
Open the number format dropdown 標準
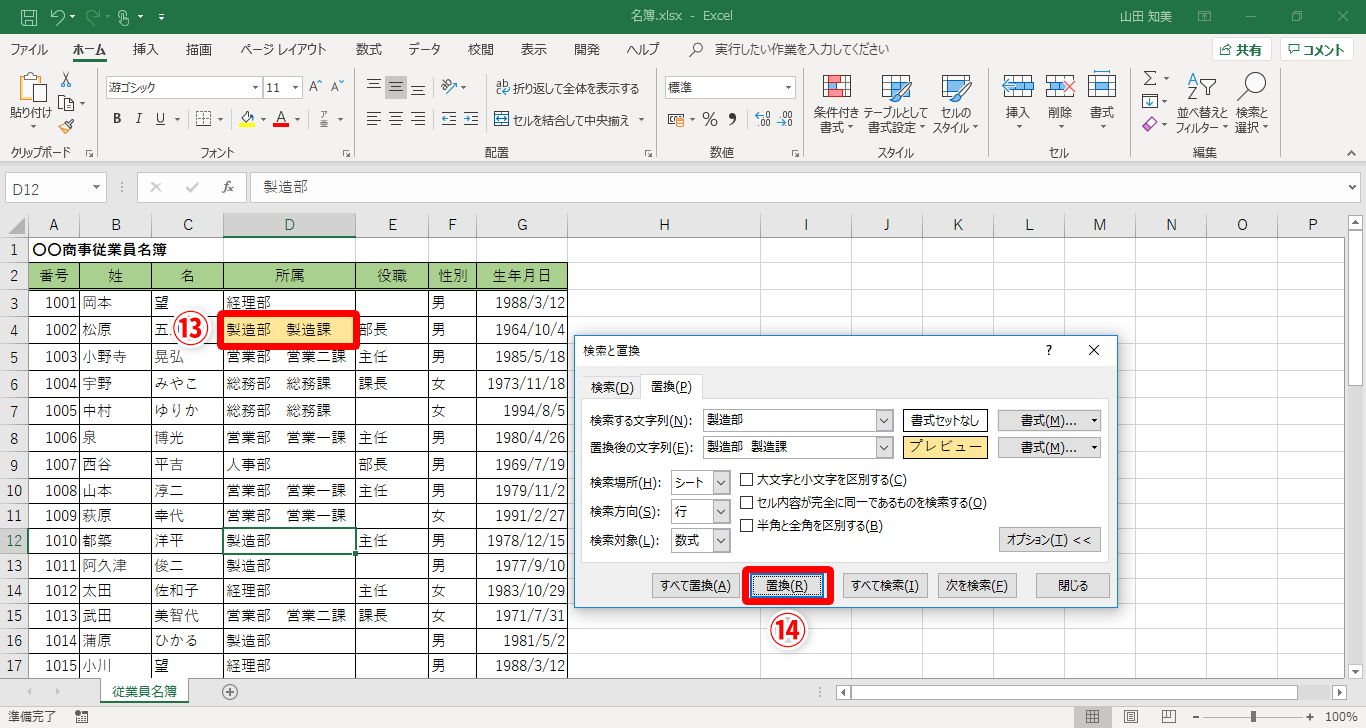(788, 87)
